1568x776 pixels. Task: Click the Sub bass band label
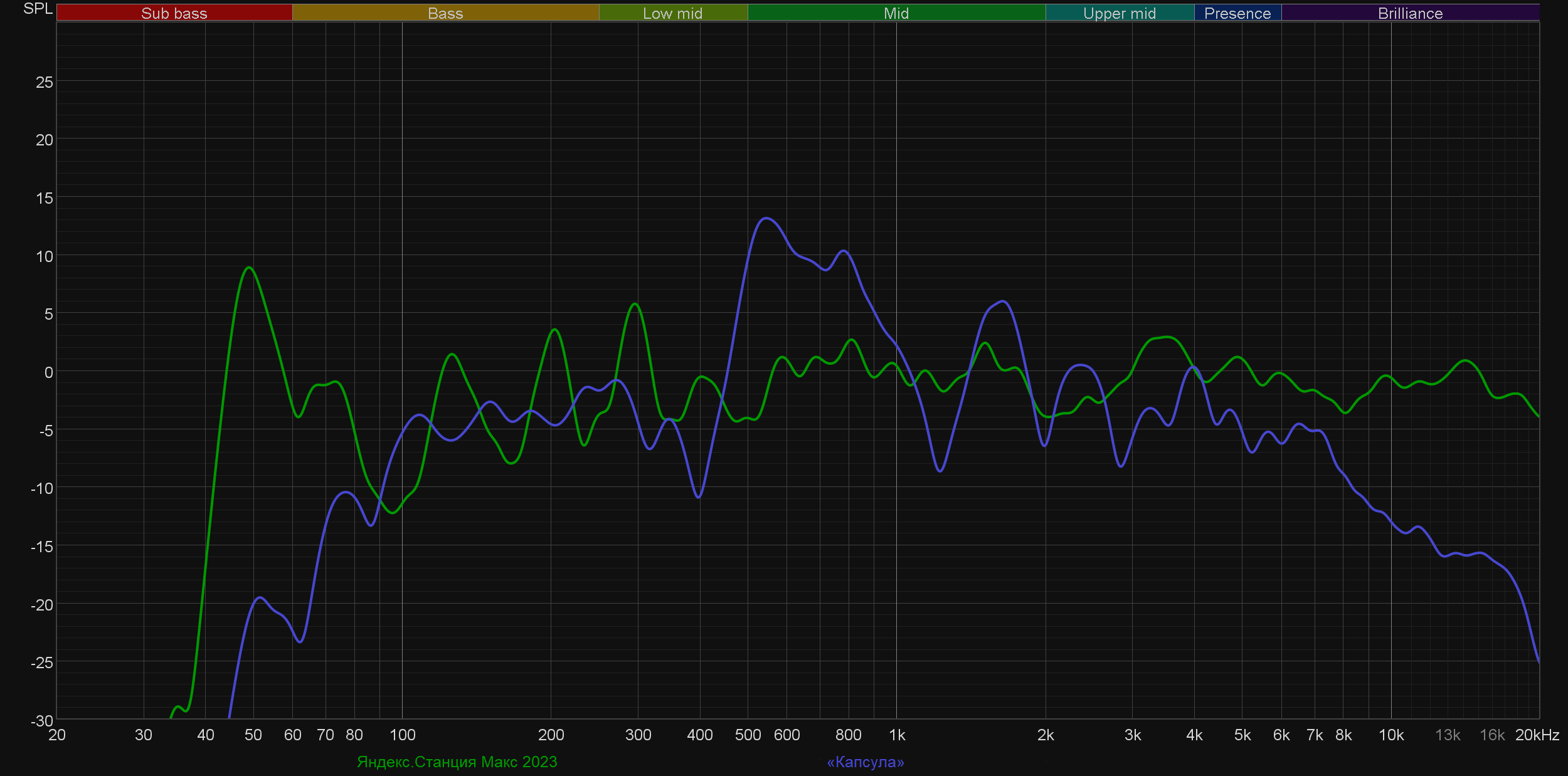pyautogui.click(x=174, y=13)
